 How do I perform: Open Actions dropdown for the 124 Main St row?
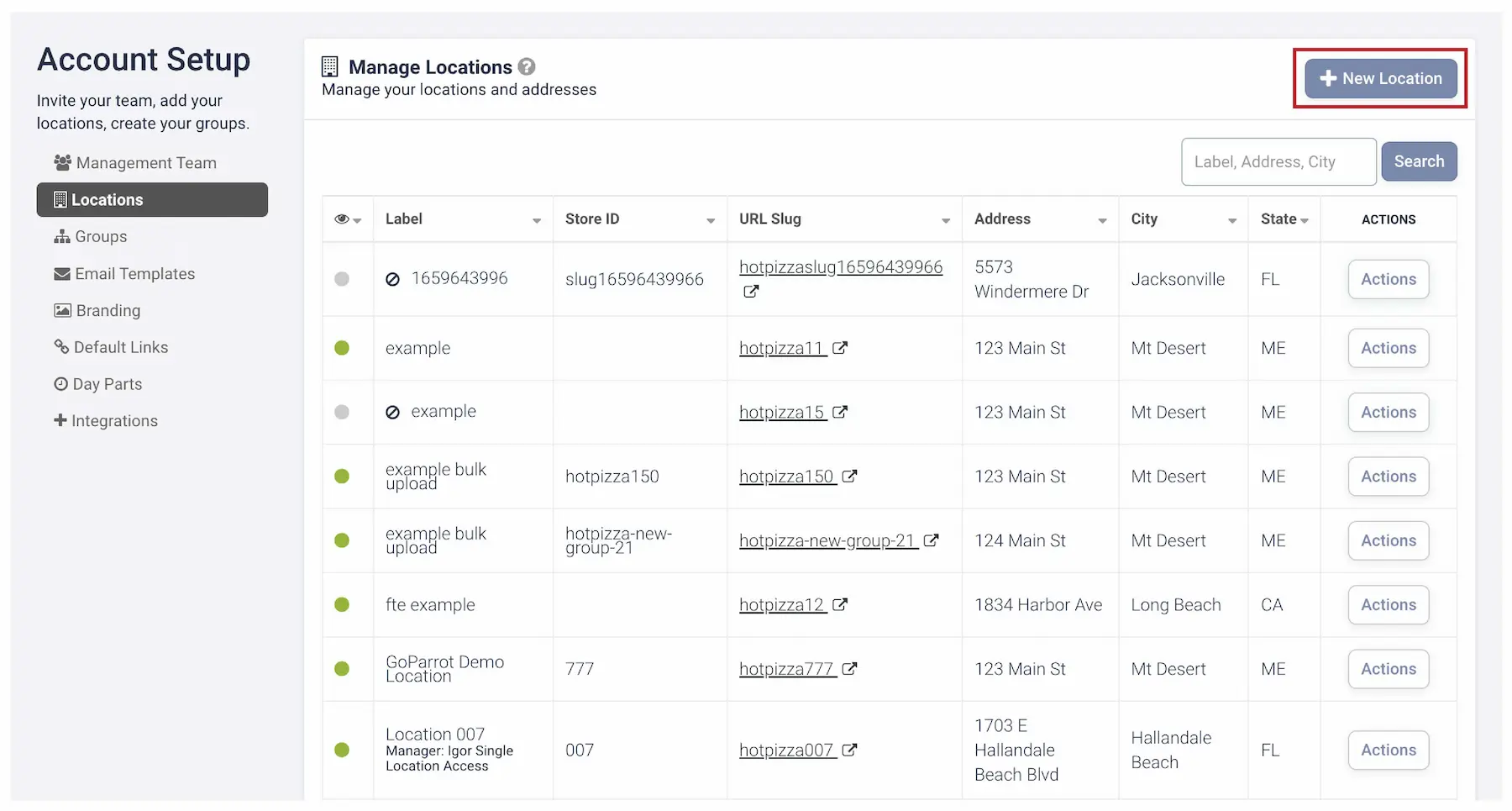[1389, 540]
